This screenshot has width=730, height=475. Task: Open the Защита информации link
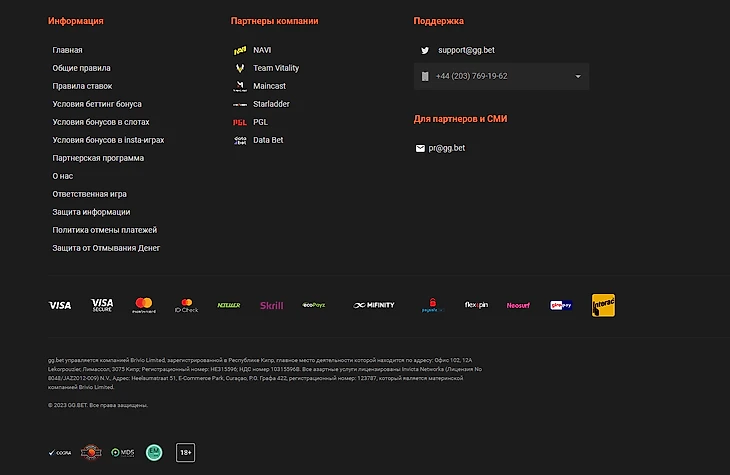point(91,212)
